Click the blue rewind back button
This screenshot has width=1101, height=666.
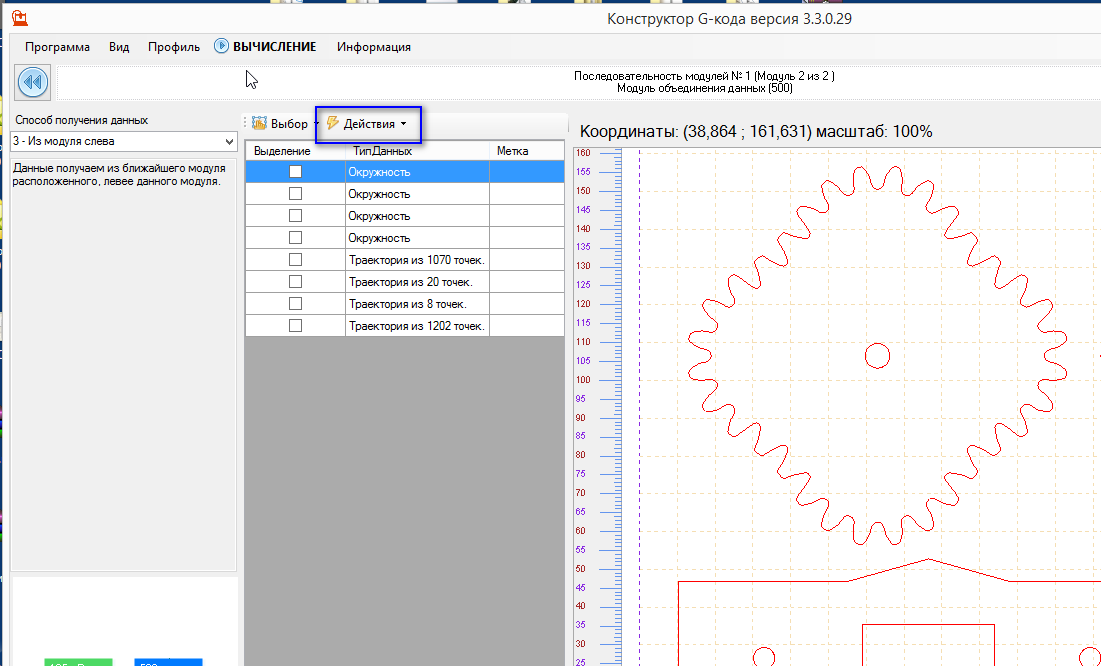[32, 82]
